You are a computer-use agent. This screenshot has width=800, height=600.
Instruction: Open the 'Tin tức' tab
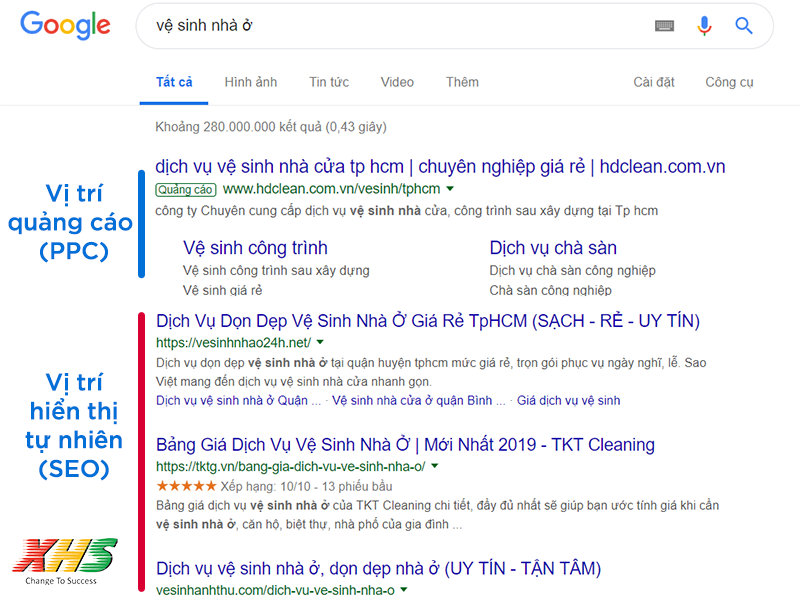point(329,82)
